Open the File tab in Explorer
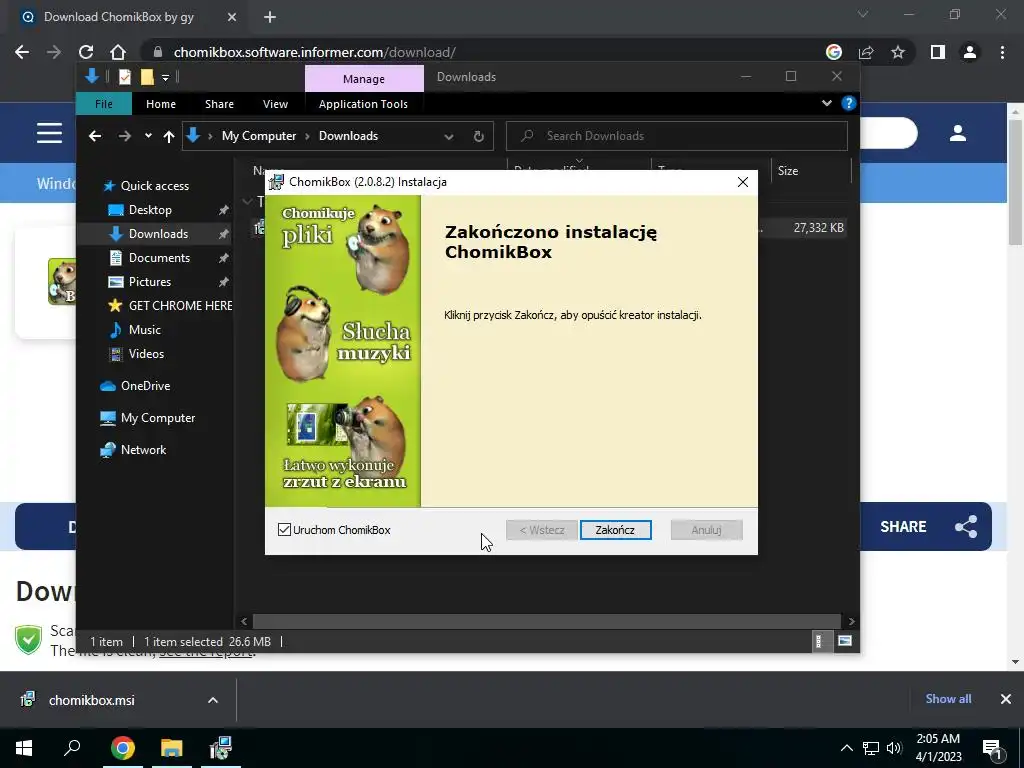 click(x=104, y=104)
